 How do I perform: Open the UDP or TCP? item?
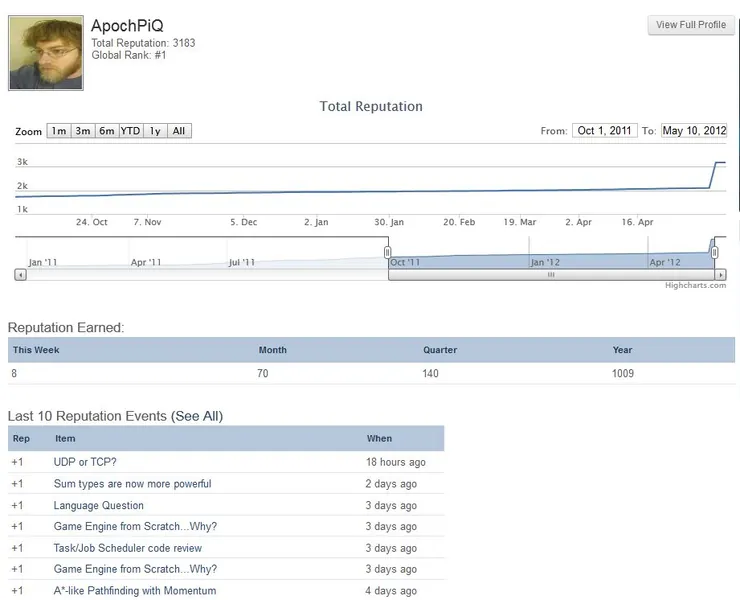[x=85, y=462]
